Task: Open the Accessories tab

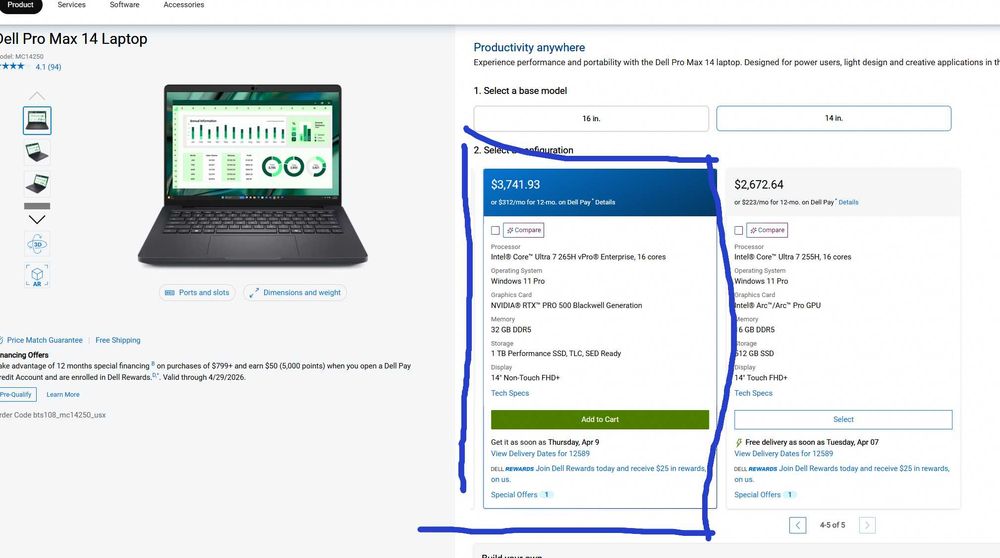Action: click(184, 5)
